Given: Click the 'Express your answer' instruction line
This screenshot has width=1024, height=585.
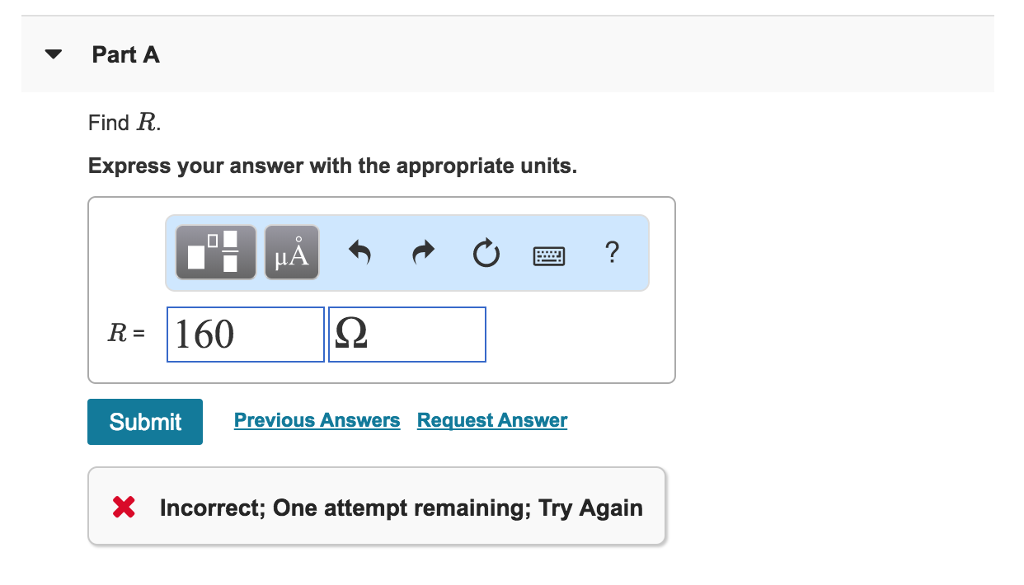Looking at the screenshot, I should pos(332,166).
